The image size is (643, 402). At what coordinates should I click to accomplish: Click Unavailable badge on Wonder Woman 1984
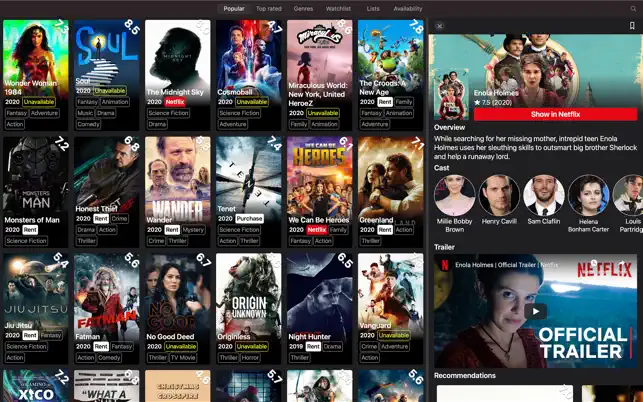pos(39,102)
